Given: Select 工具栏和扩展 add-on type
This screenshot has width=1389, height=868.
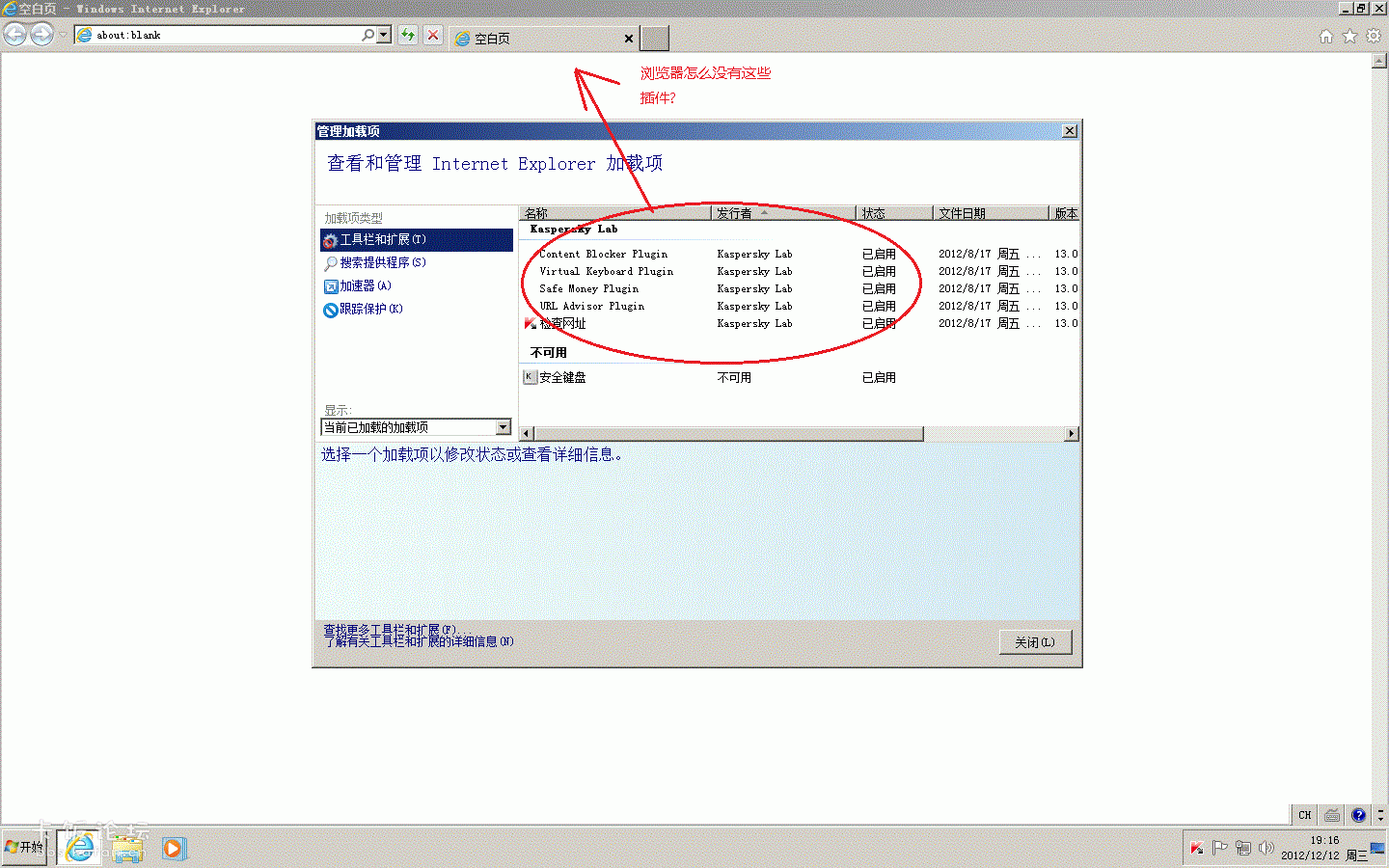Looking at the screenshot, I should coord(417,239).
